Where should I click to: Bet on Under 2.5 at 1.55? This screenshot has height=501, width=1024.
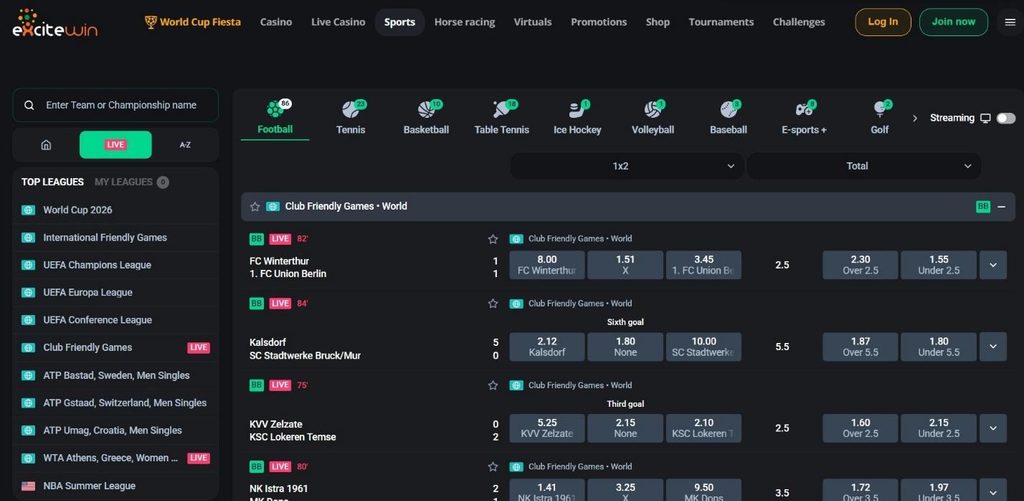click(939, 265)
